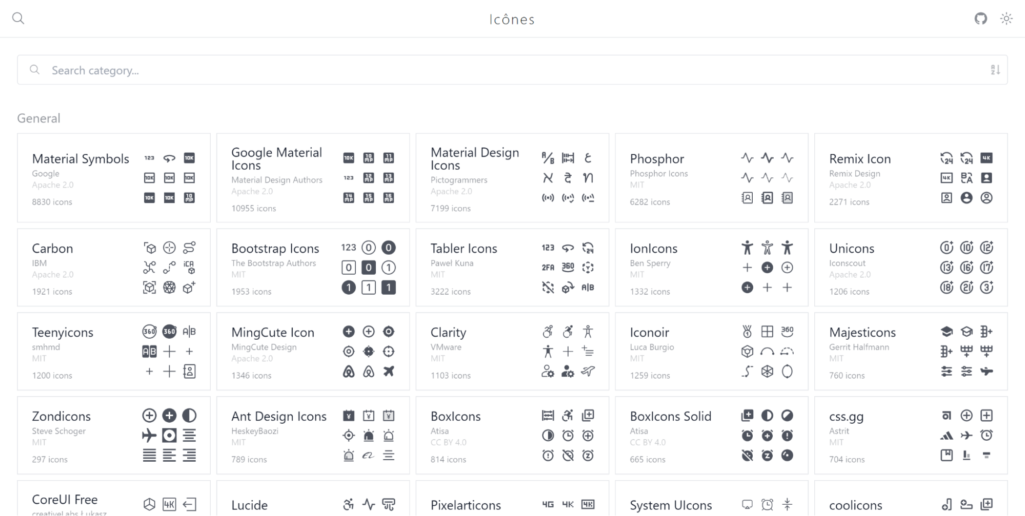Open the Carbon icon set by IBM
The width and height of the screenshot is (1025, 516).
tap(52, 248)
